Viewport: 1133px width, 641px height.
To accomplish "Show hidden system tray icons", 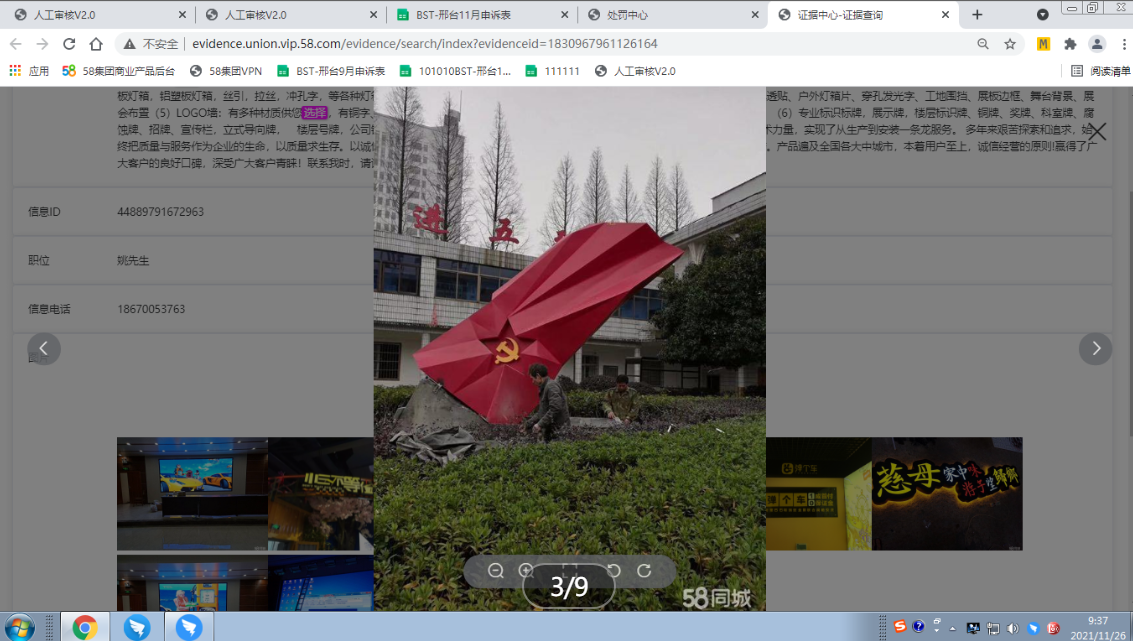I will click(952, 629).
